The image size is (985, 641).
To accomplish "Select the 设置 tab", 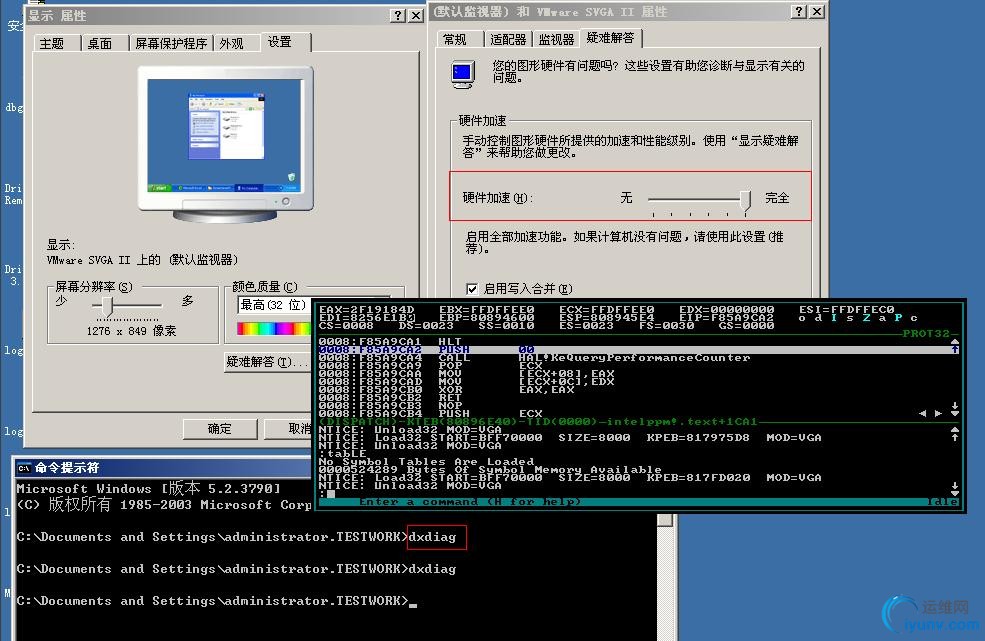I will coord(280,41).
